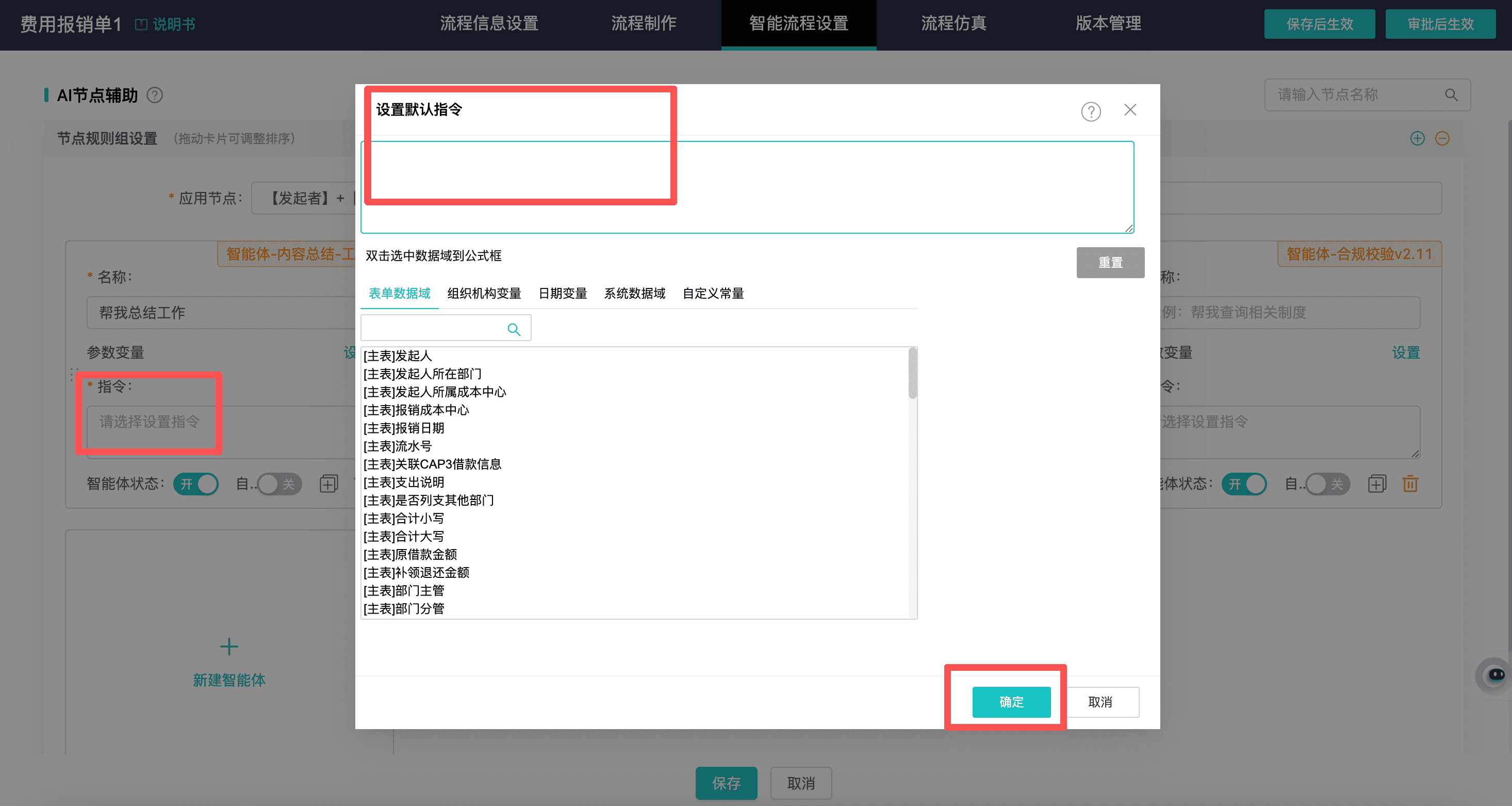Toggle the 自.. switch on the 内容总结 card
The height and width of the screenshot is (806, 1512).
pyautogui.click(x=280, y=484)
